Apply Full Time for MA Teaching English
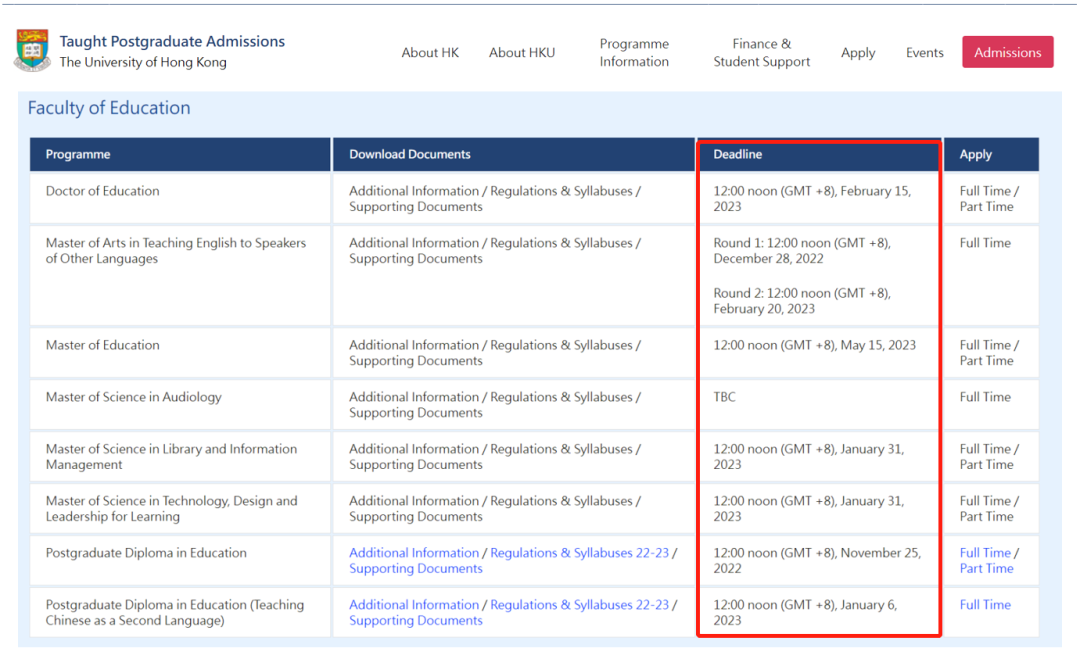This screenshot has width=1080, height=666. coord(986,242)
